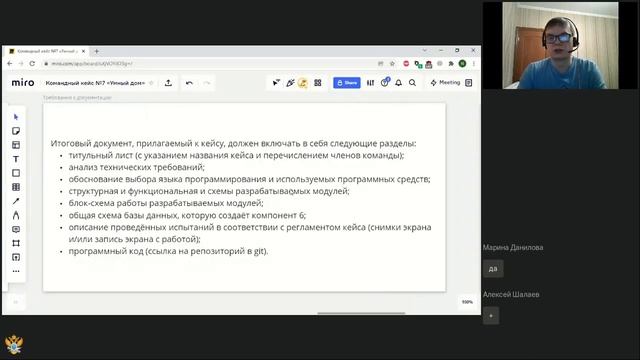Close the Miro browser tab
Viewport: 640px width, 360px height.
pos(83,51)
